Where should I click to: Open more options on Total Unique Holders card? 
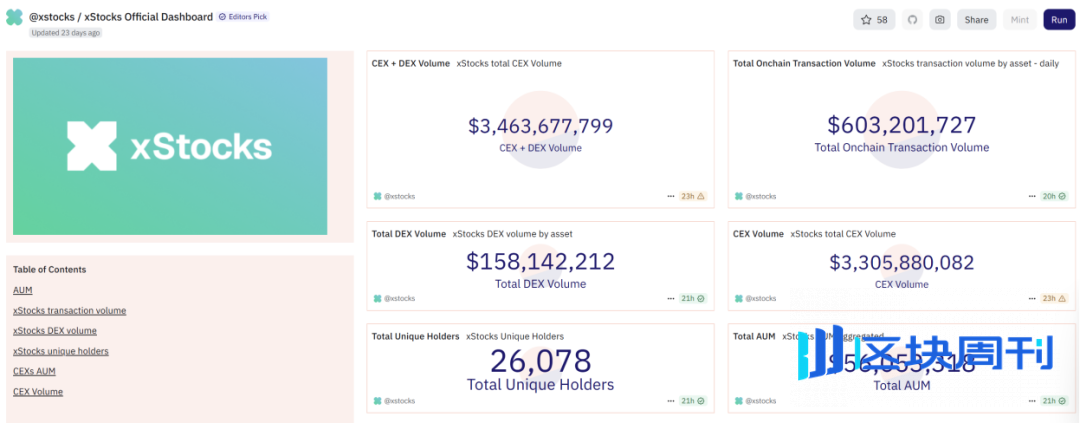pyautogui.click(x=671, y=400)
